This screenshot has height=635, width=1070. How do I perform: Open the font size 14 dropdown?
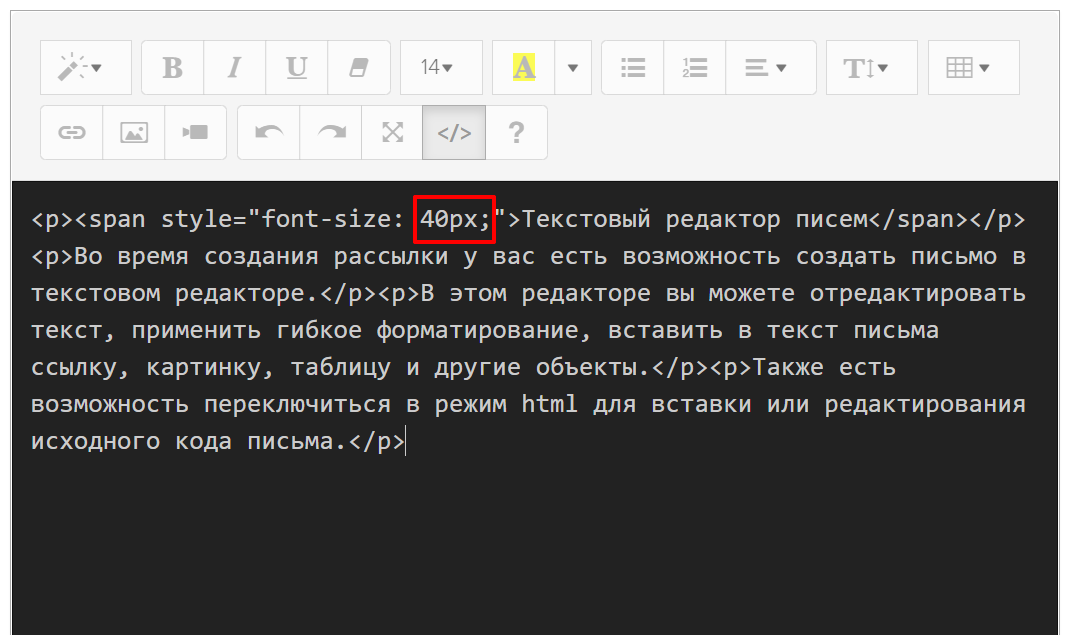click(x=440, y=68)
